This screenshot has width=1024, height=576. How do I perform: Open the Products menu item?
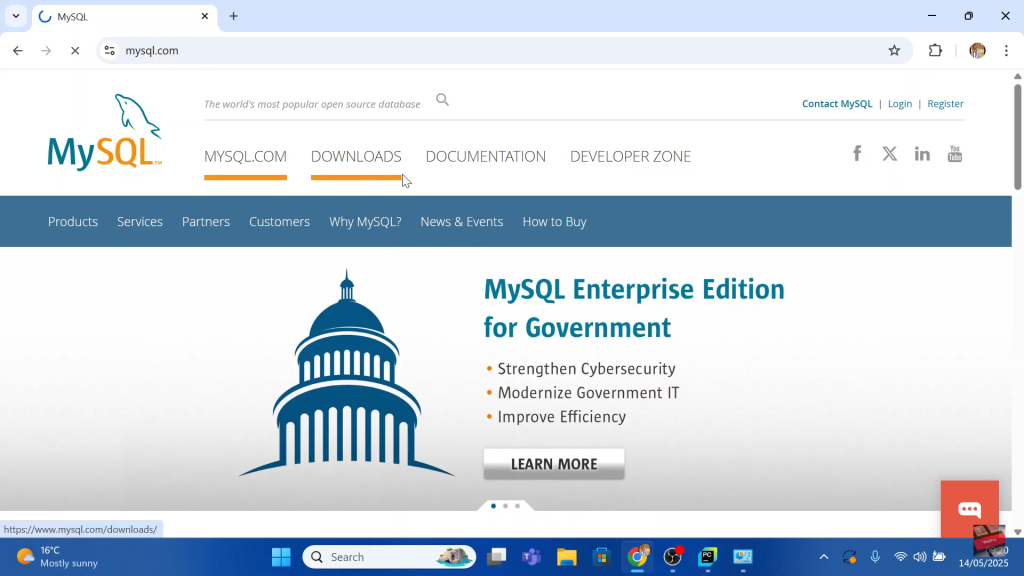(72, 222)
